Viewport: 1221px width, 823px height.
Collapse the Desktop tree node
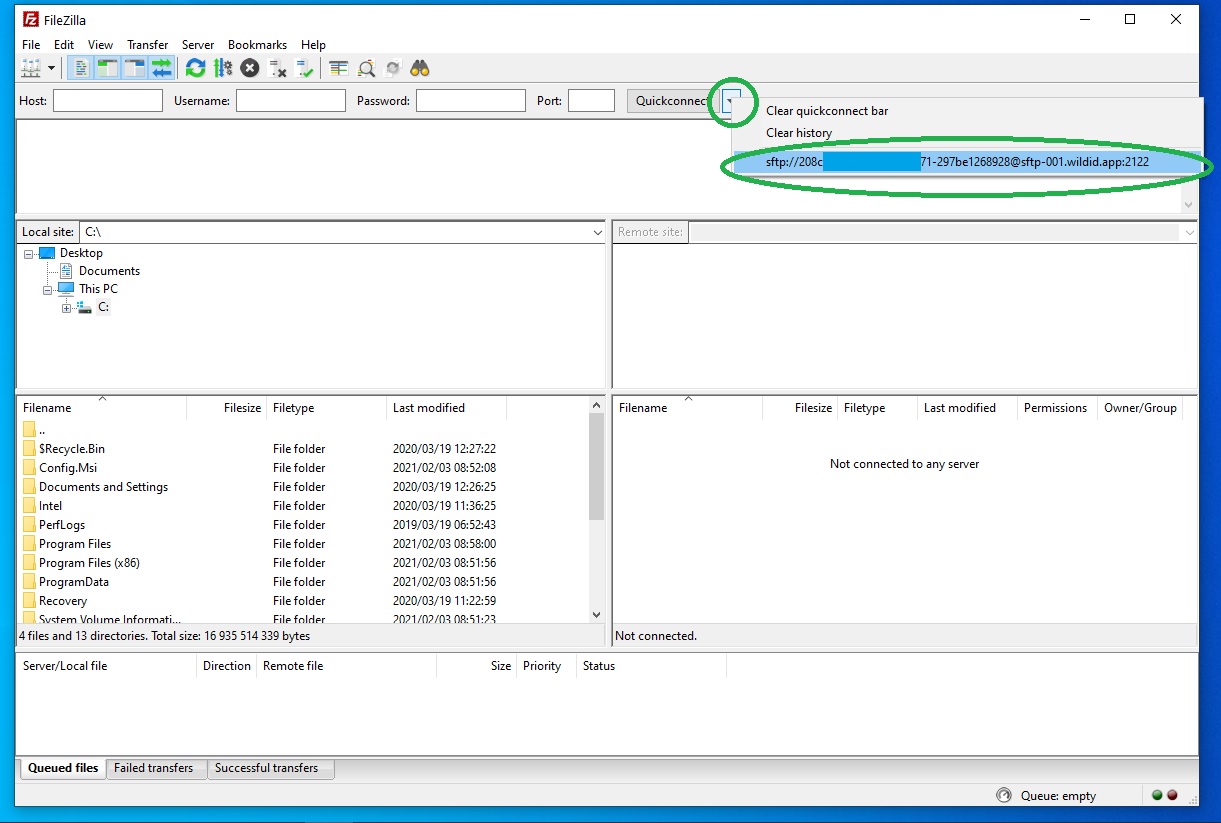[29, 254]
